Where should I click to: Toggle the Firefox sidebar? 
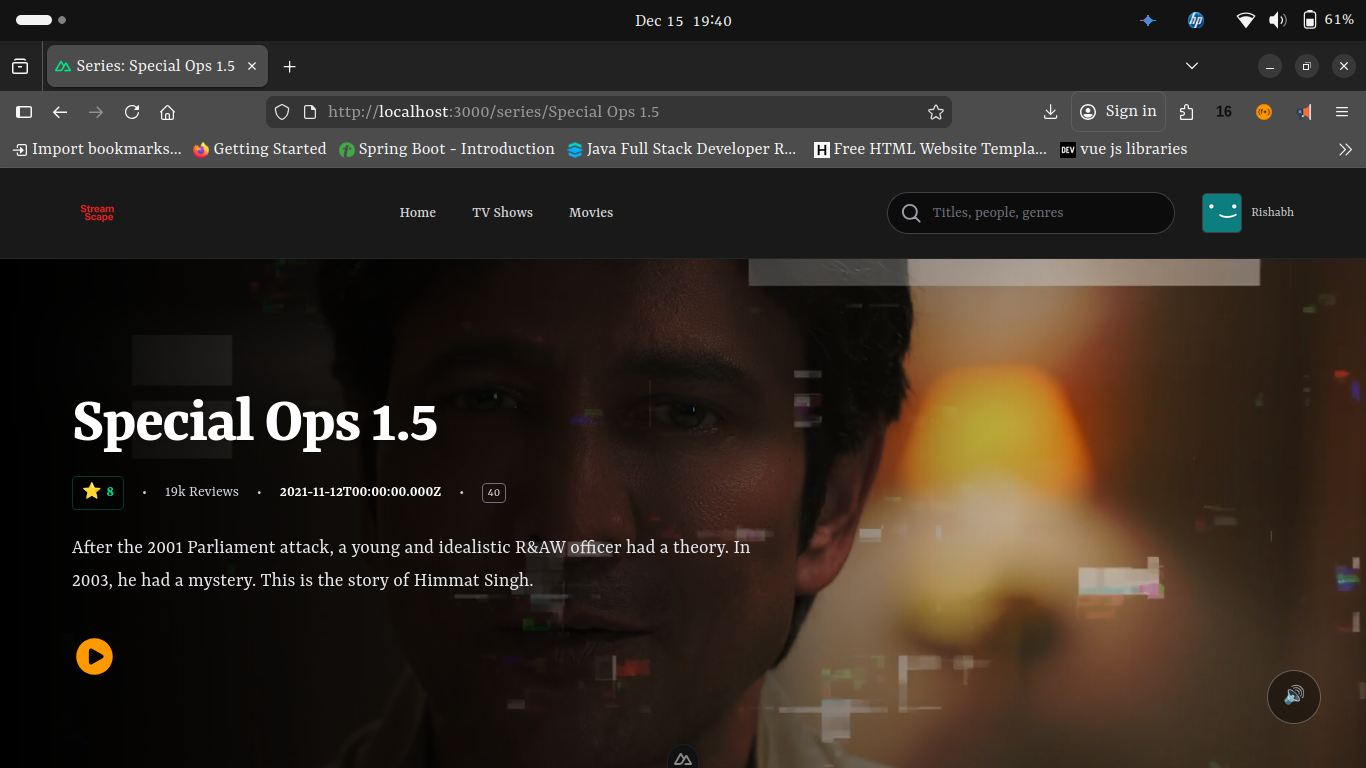(24, 112)
